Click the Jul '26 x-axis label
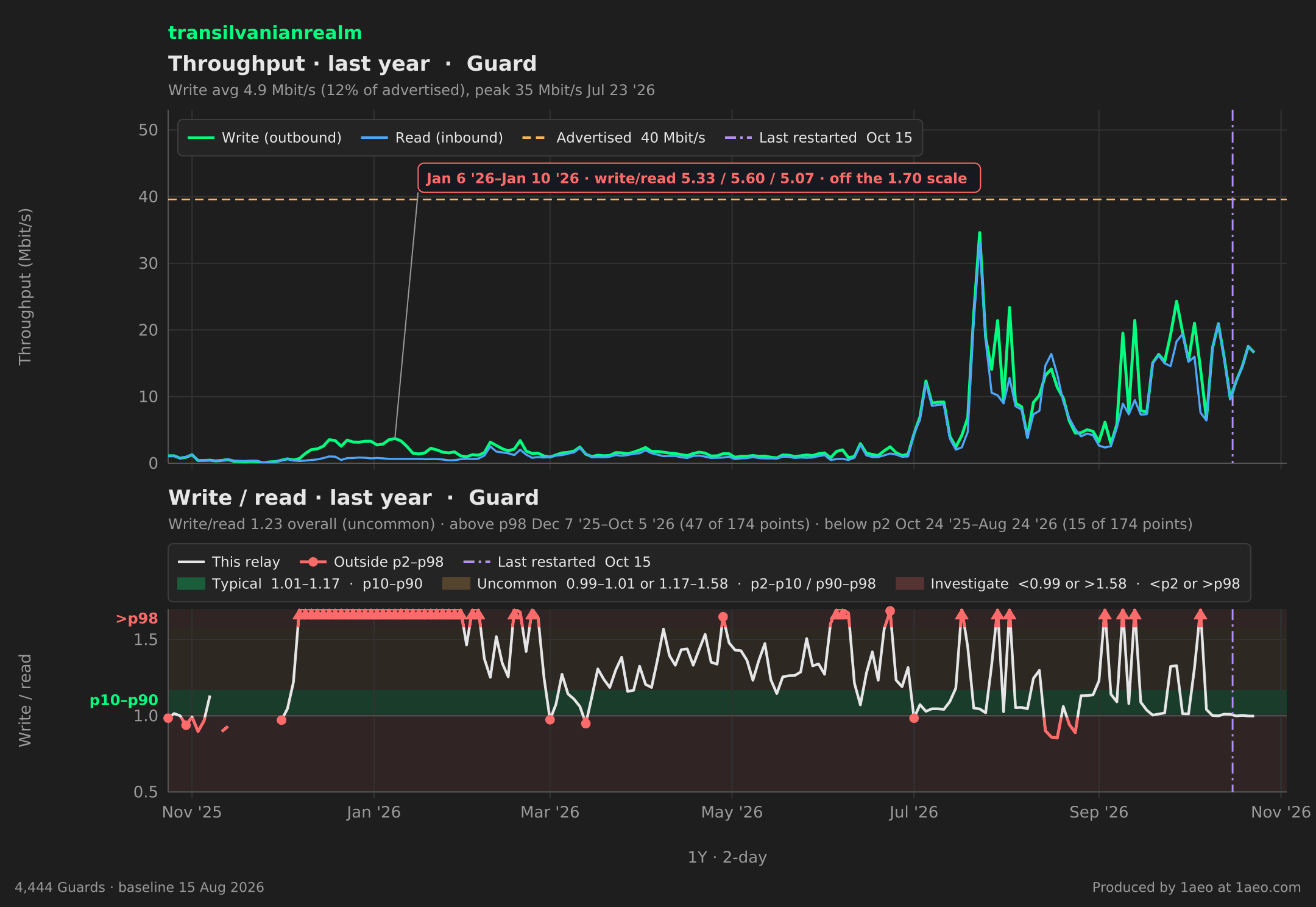Image resolution: width=1316 pixels, height=907 pixels. (x=913, y=813)
